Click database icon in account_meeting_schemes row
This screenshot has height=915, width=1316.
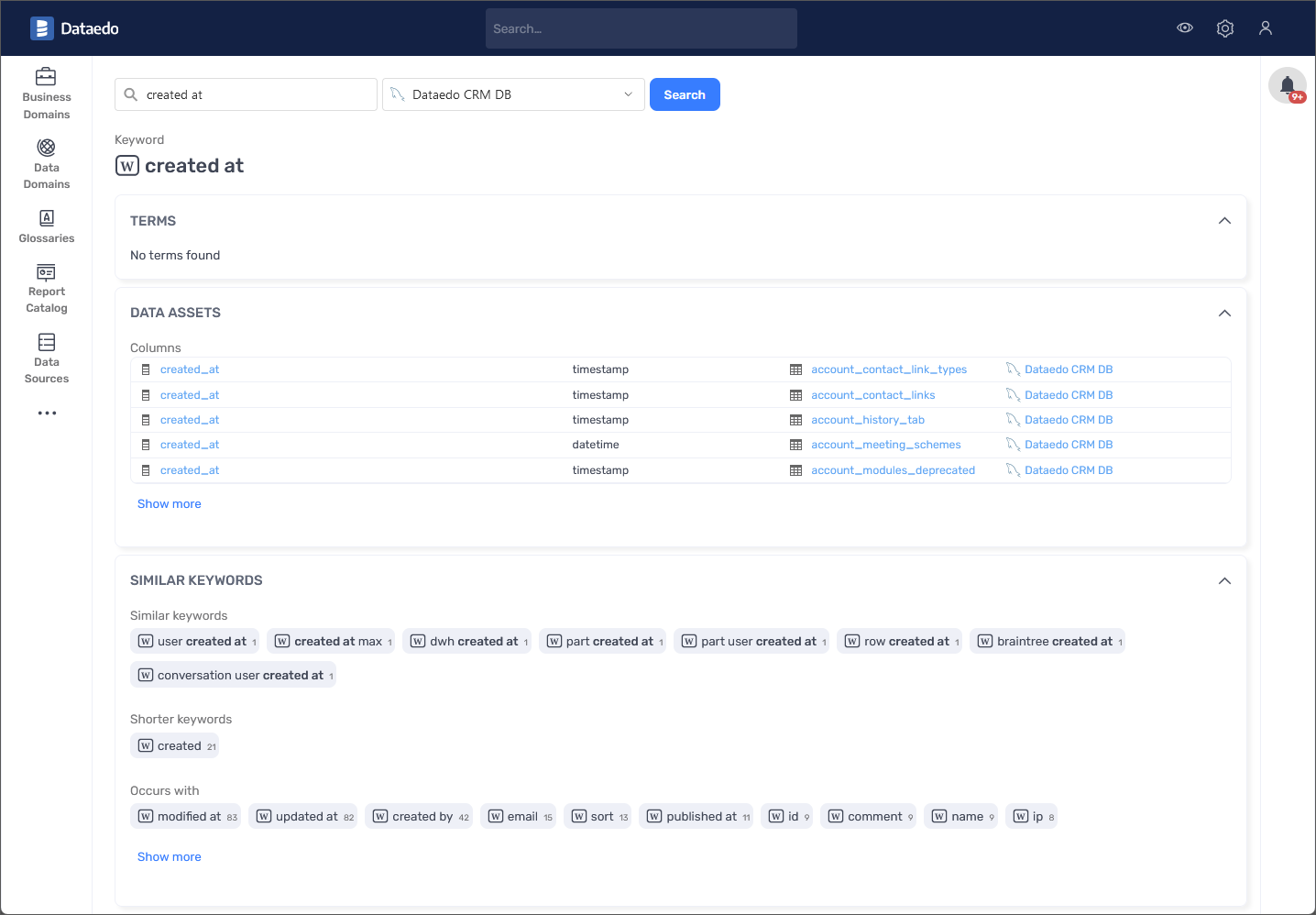(x=1013, y=445)
